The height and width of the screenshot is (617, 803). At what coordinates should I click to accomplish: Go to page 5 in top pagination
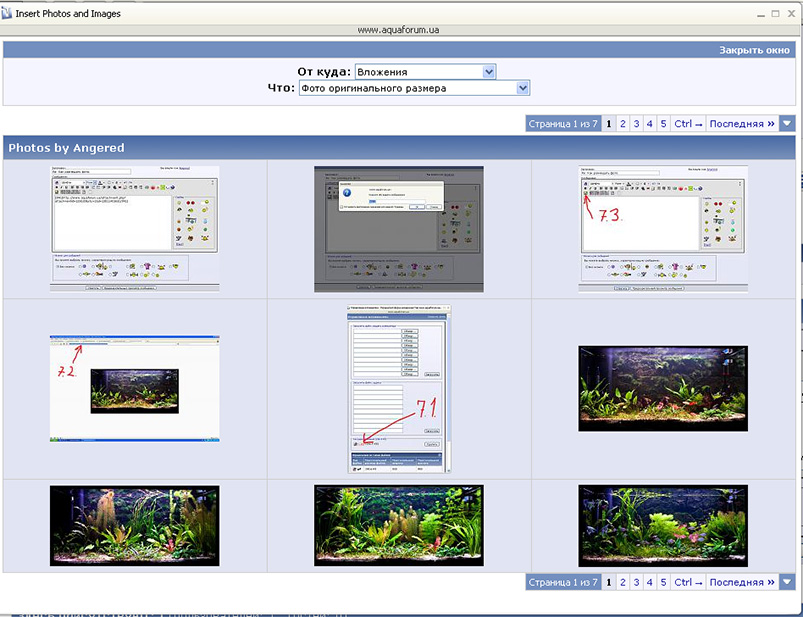[662, 124]
